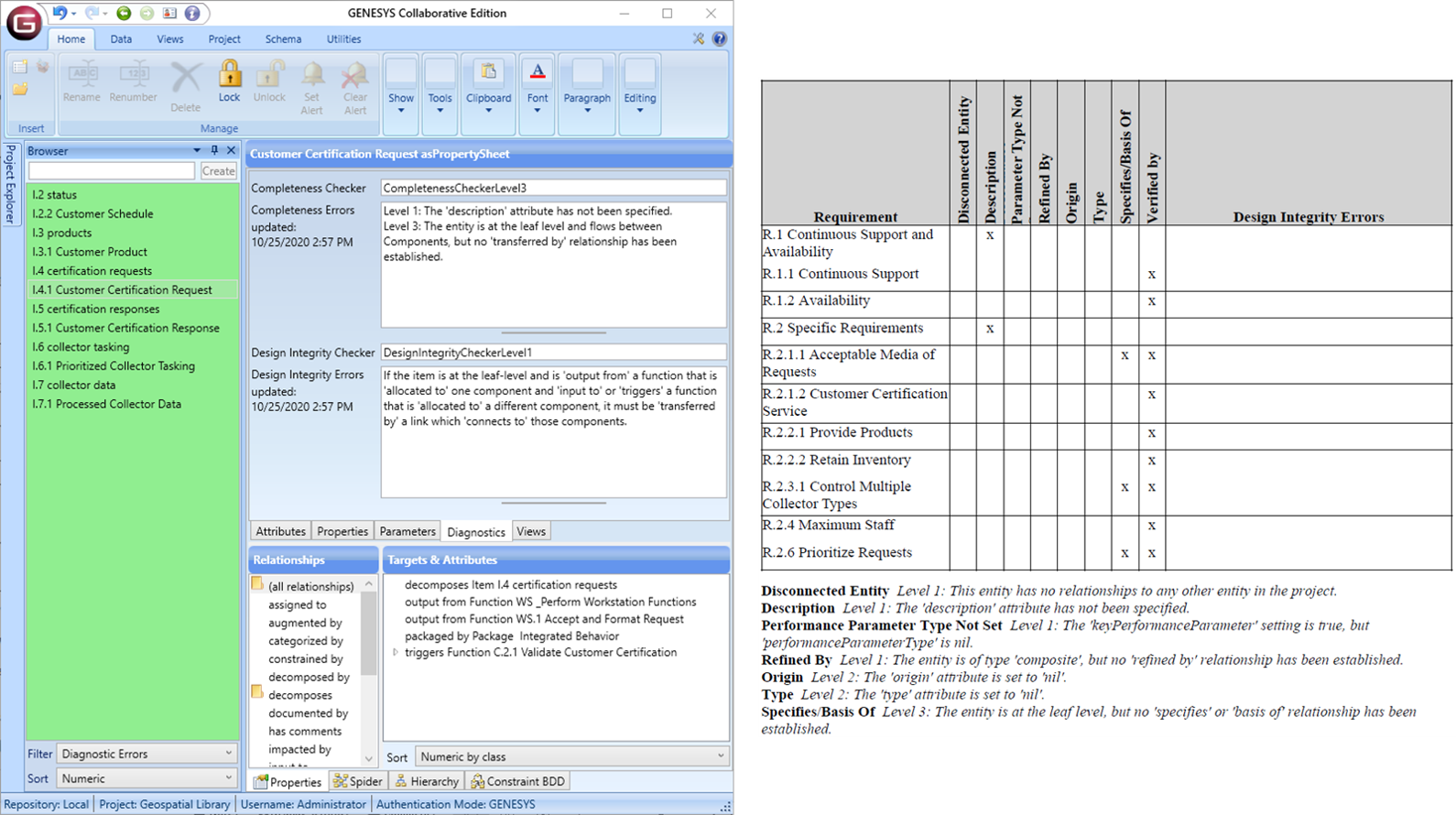
Task: Switch to the Attributes tab
Action: click(x=280, y=531)
